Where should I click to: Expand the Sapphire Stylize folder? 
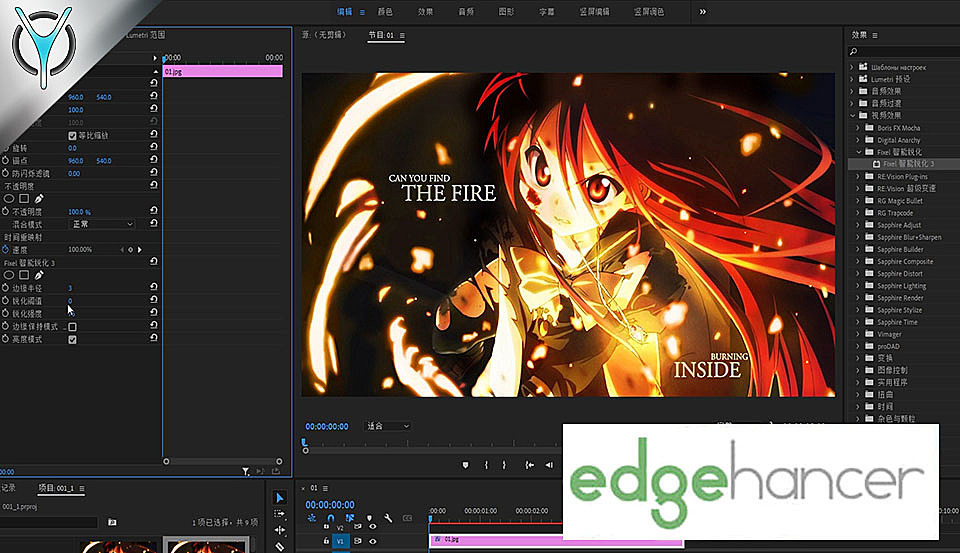[858, 310]
